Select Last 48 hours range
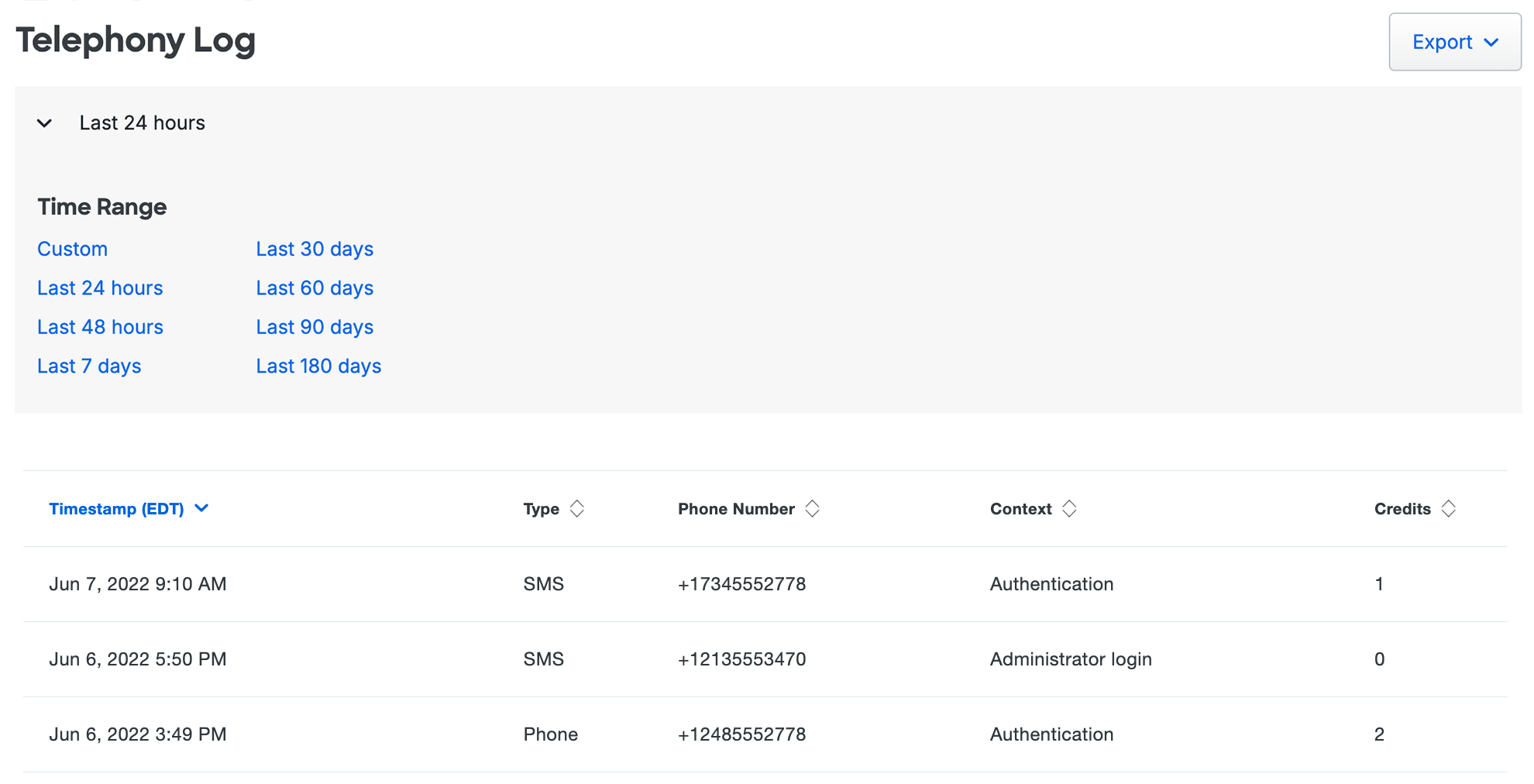The height and width of the screenshot is (784, 1534). pos(100,326)
